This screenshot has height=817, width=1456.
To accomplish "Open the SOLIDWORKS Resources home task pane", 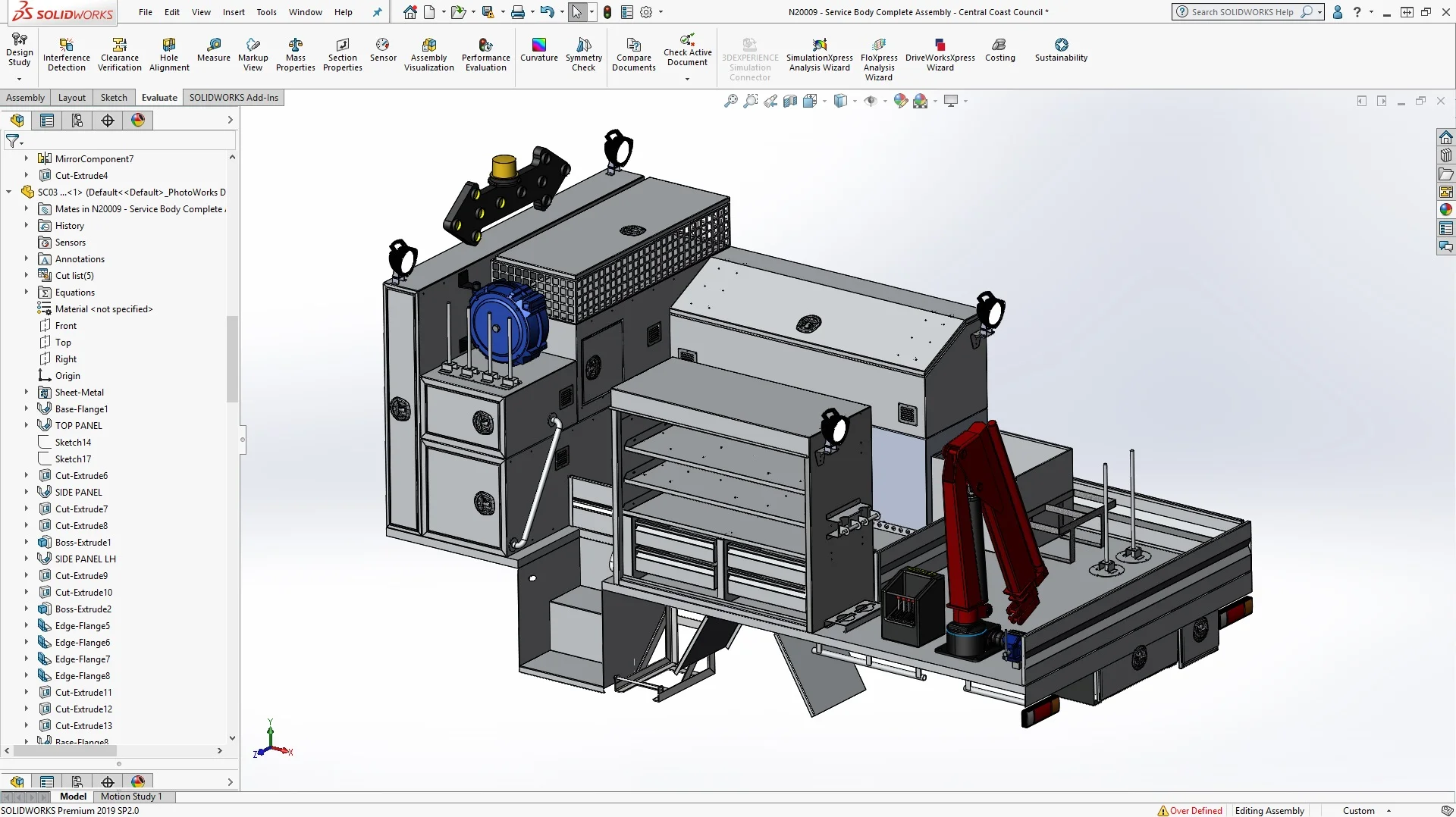I will click(1446, 137).
